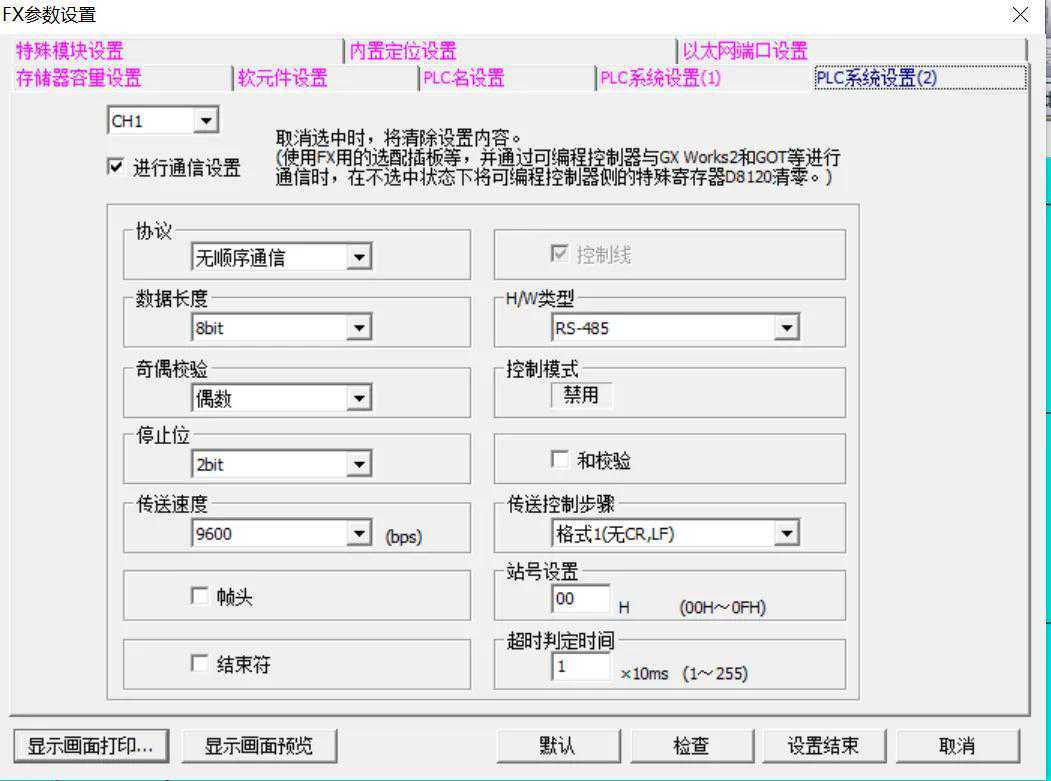Open the 以太网端口设置 tab
Screen dimensions: 1051x781
coord(745,51)
